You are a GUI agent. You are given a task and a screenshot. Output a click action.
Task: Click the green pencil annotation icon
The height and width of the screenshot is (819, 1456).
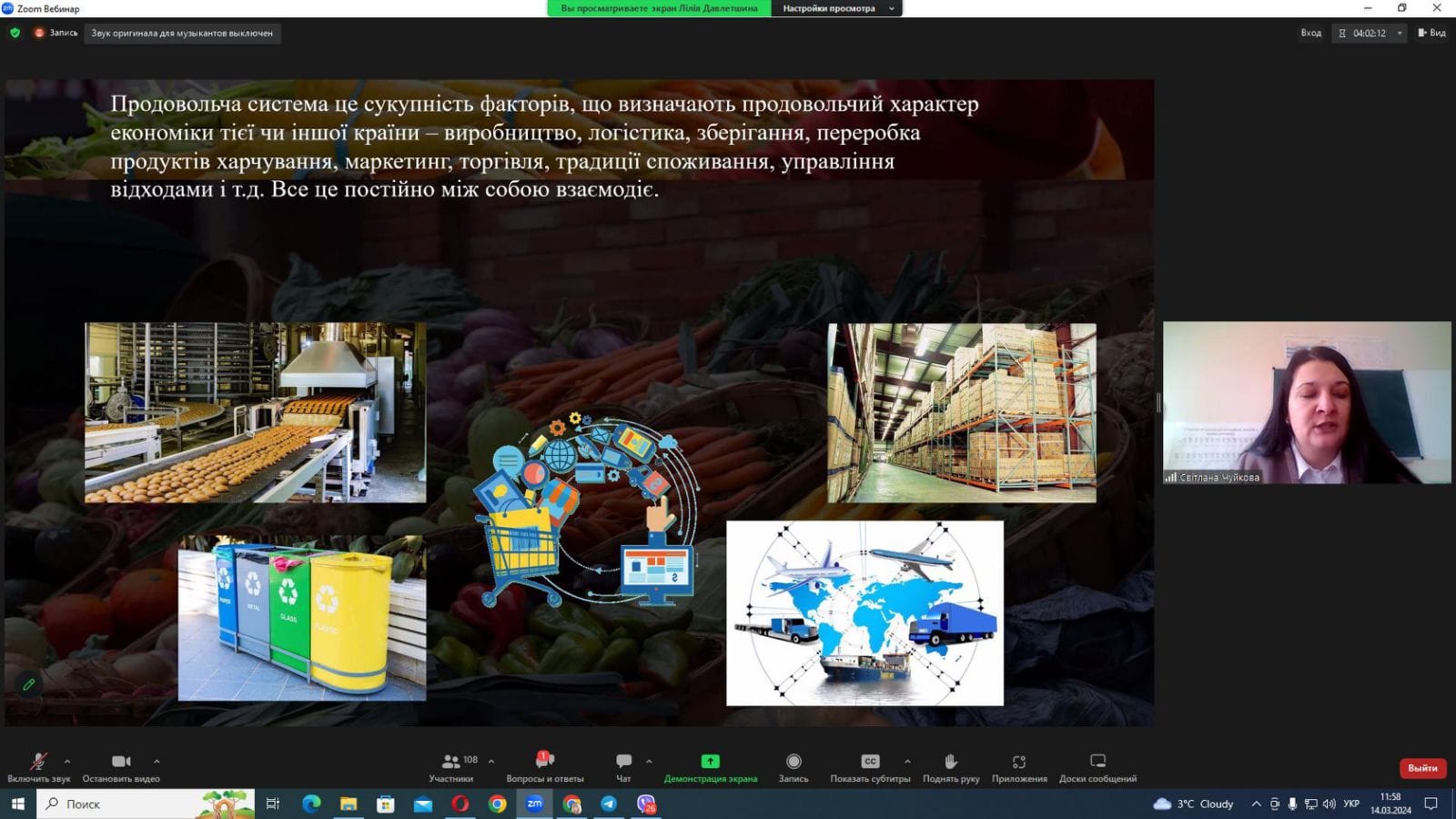[29, 684]
